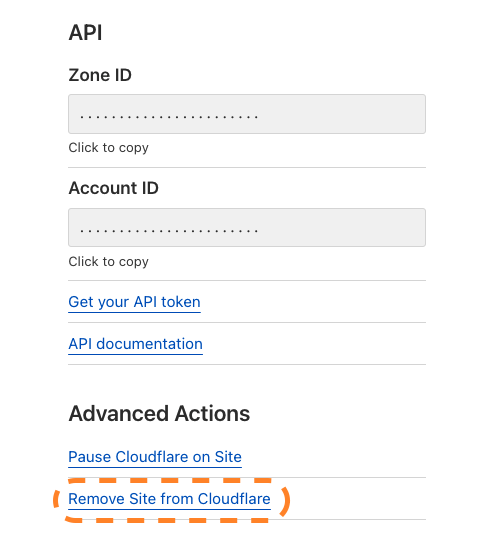Open the Get your API token link

coord(134,302)
